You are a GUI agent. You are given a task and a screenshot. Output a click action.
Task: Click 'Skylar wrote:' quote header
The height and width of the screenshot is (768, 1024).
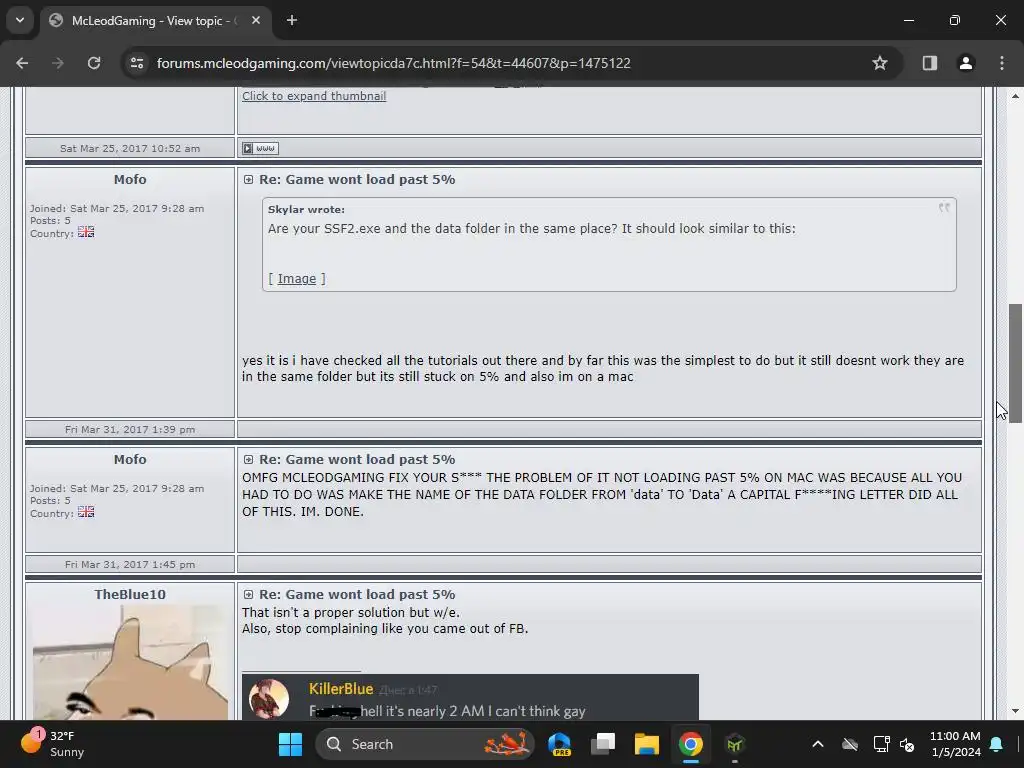[x=306, y=210]
